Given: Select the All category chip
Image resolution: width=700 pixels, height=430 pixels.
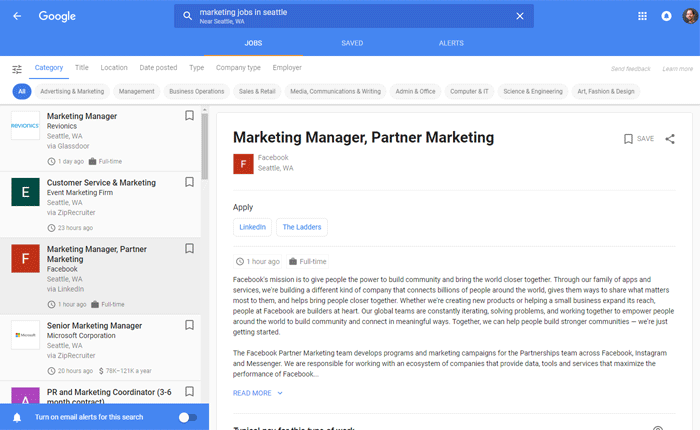Looking at the screenshot, I should (x=21, y=91).
